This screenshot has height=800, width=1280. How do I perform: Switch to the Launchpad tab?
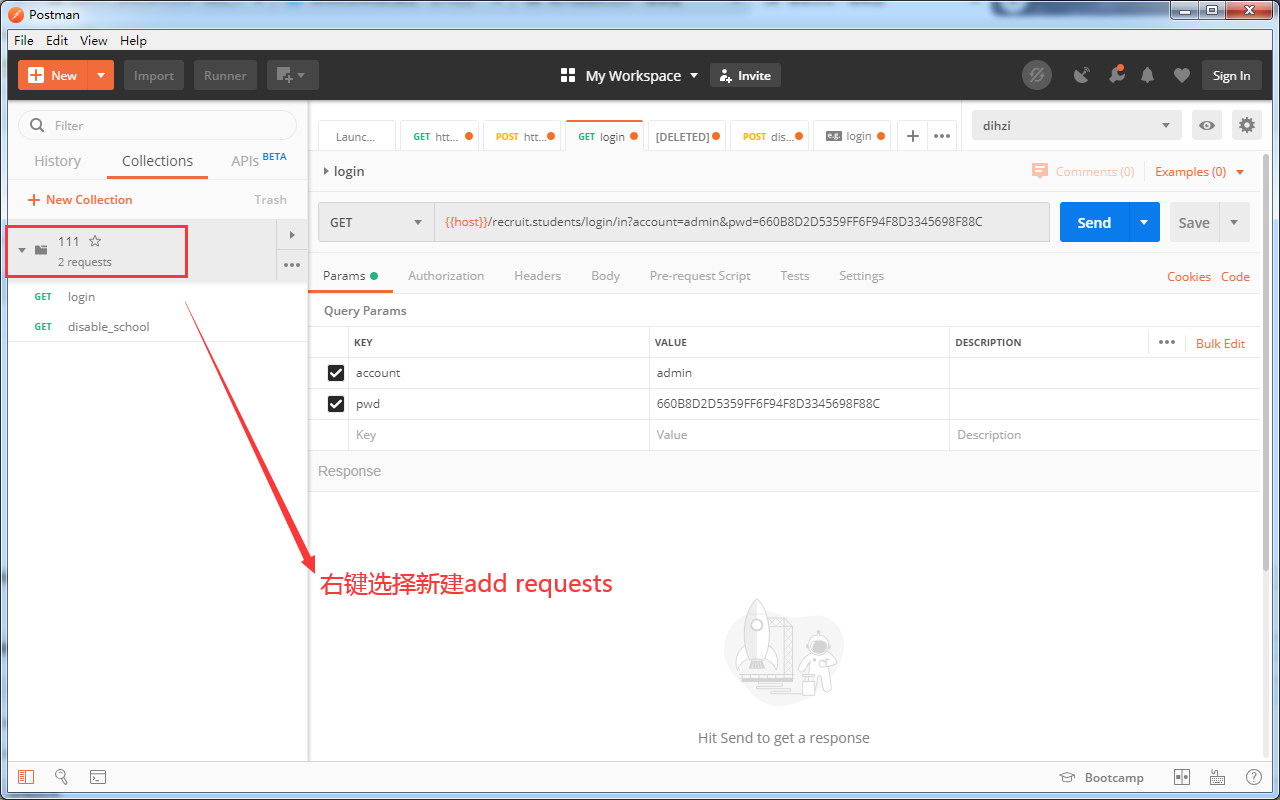[357, 136]
